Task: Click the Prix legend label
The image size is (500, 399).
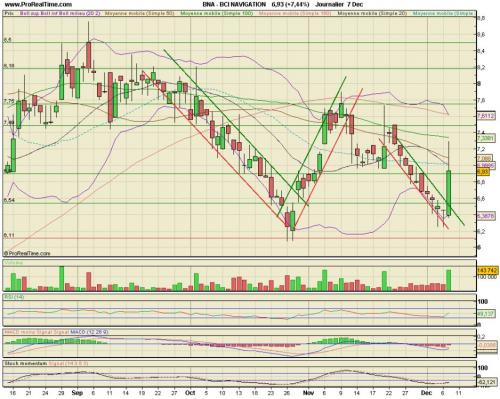Action: [9, 14]
